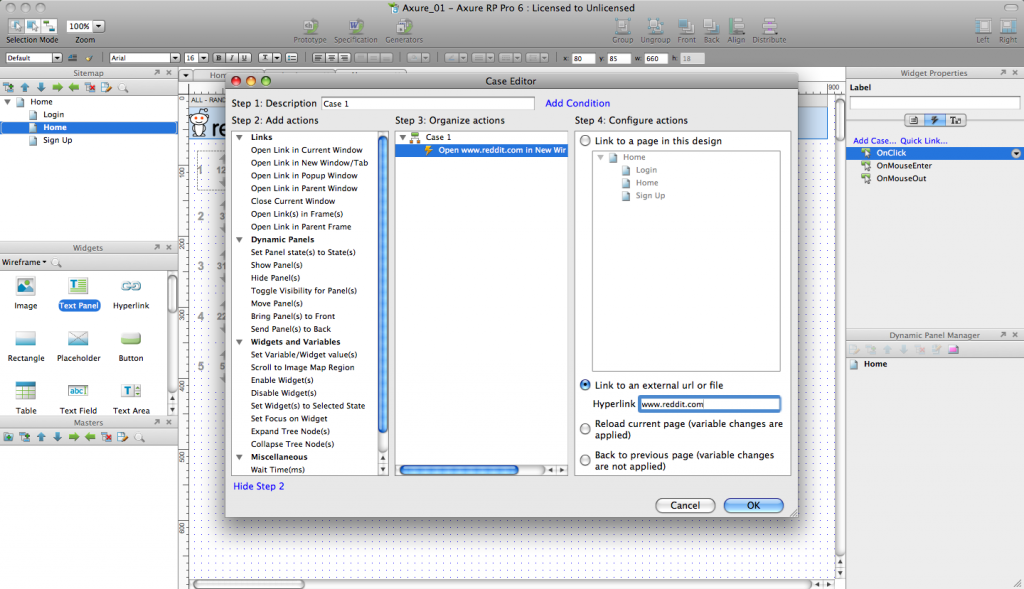Open the Default style dropdown

click(x=57, y=58)
